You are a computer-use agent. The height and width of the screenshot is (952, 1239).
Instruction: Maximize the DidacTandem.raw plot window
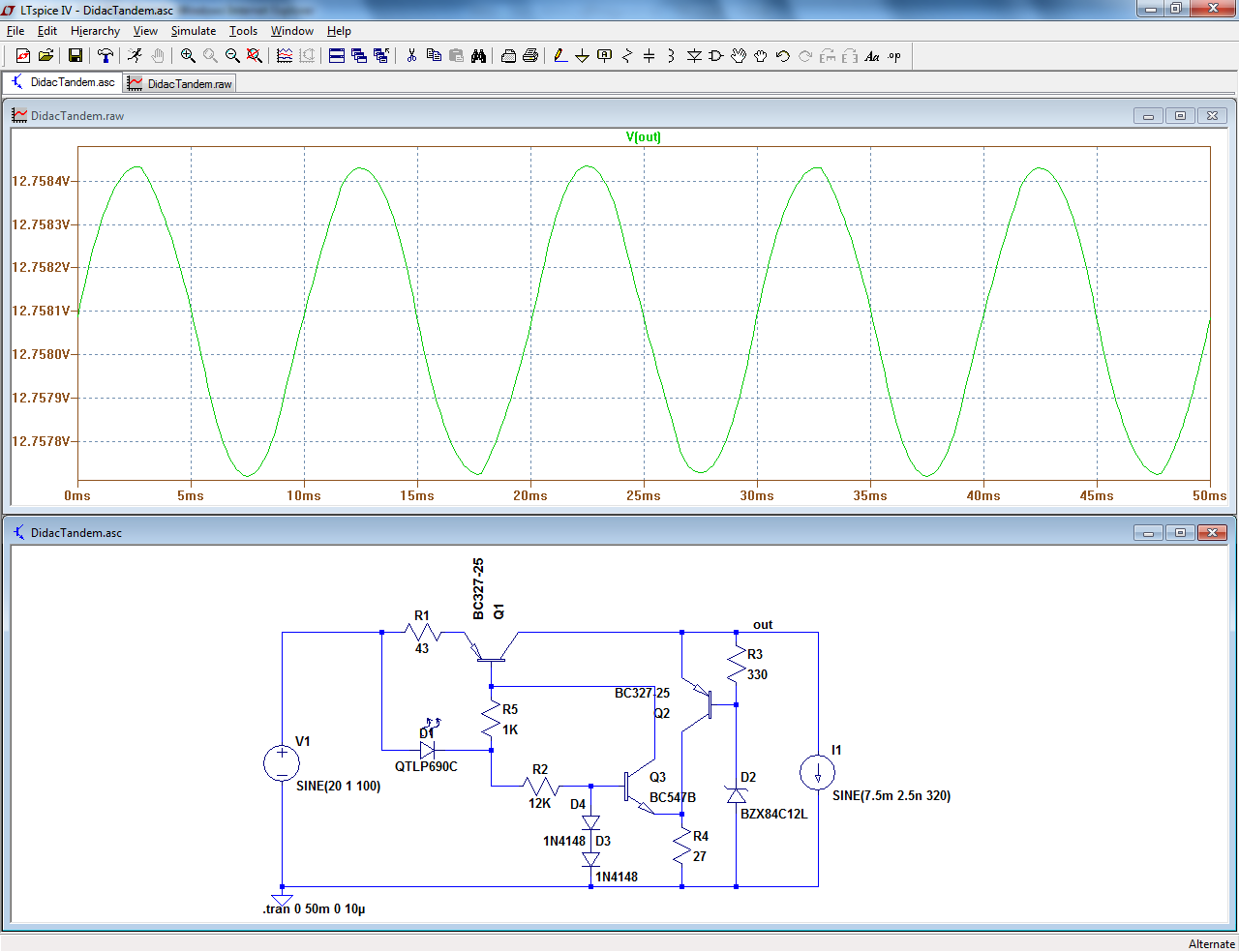pos(1180,116)
